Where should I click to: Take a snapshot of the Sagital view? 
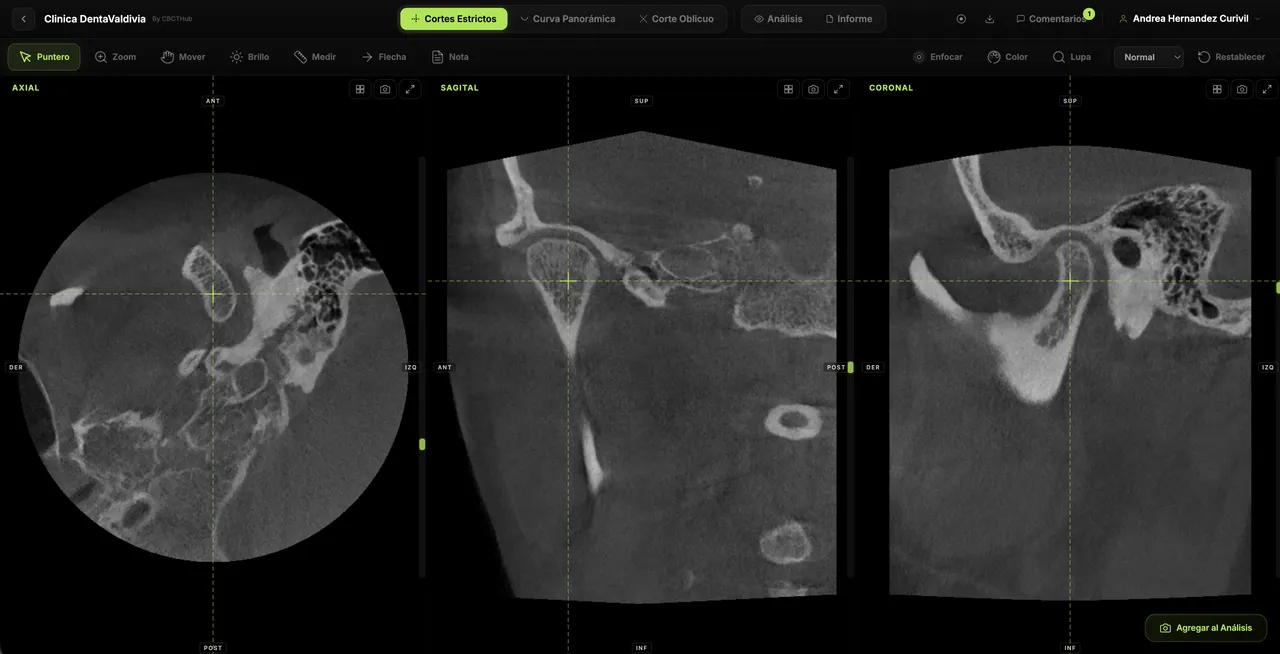tap(813, 88)
